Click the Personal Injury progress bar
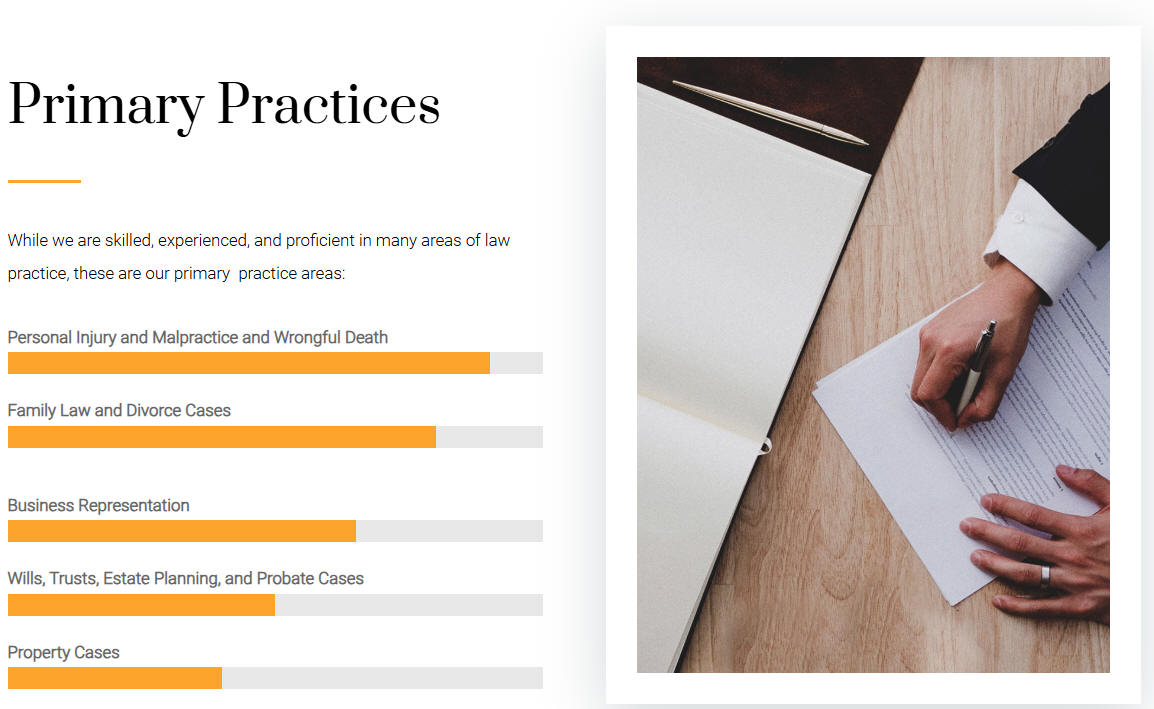This screenshot has height=709, width=1154. [275, 363]
